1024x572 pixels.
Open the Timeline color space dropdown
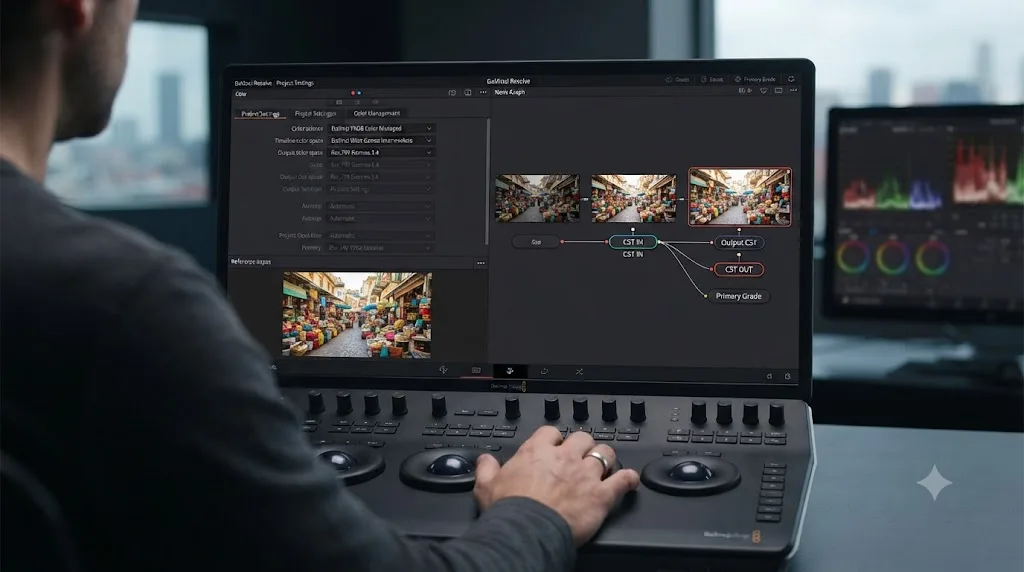tap(381, 140)
